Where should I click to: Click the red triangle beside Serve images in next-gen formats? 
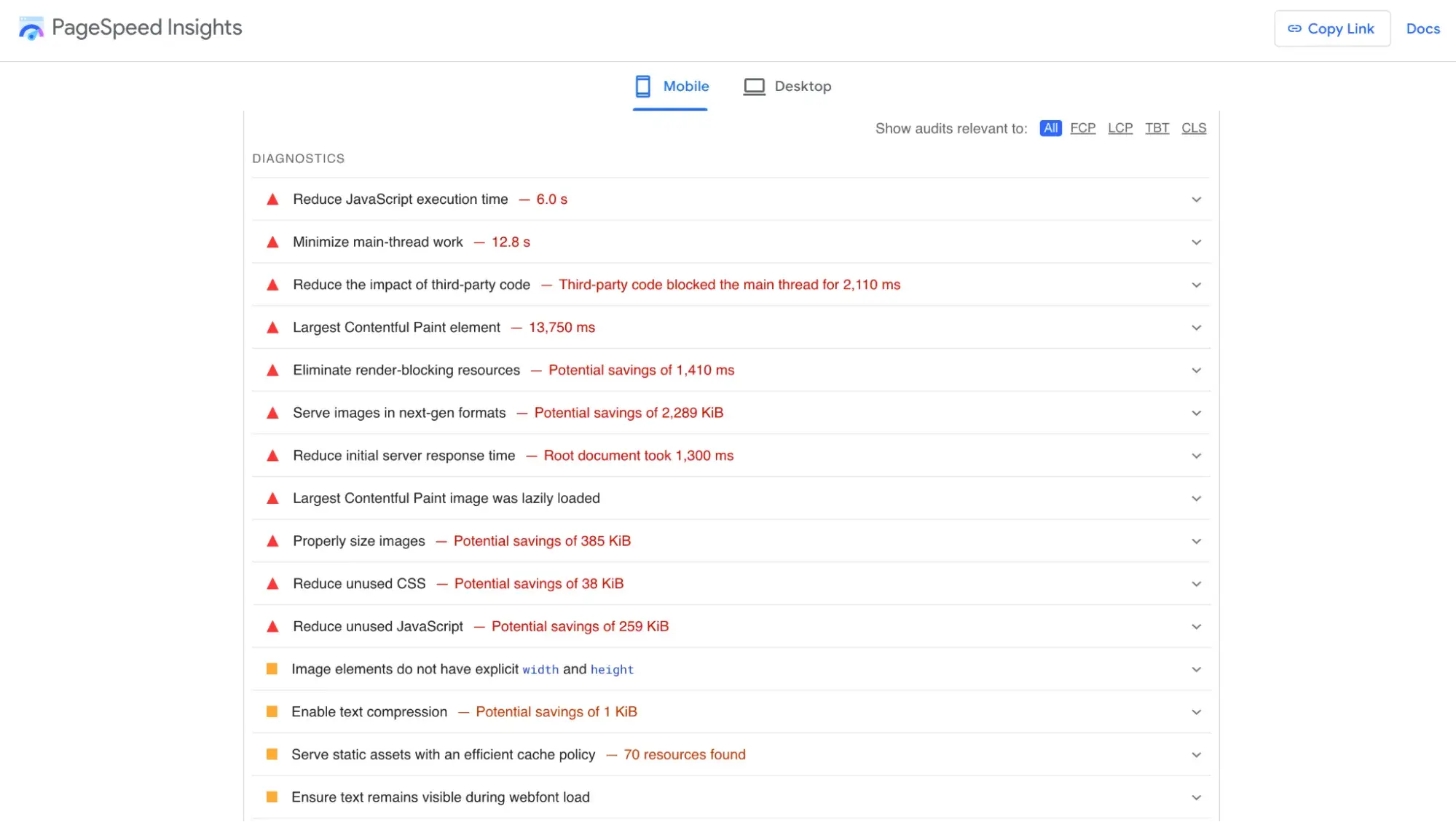(x=272, y=413)
